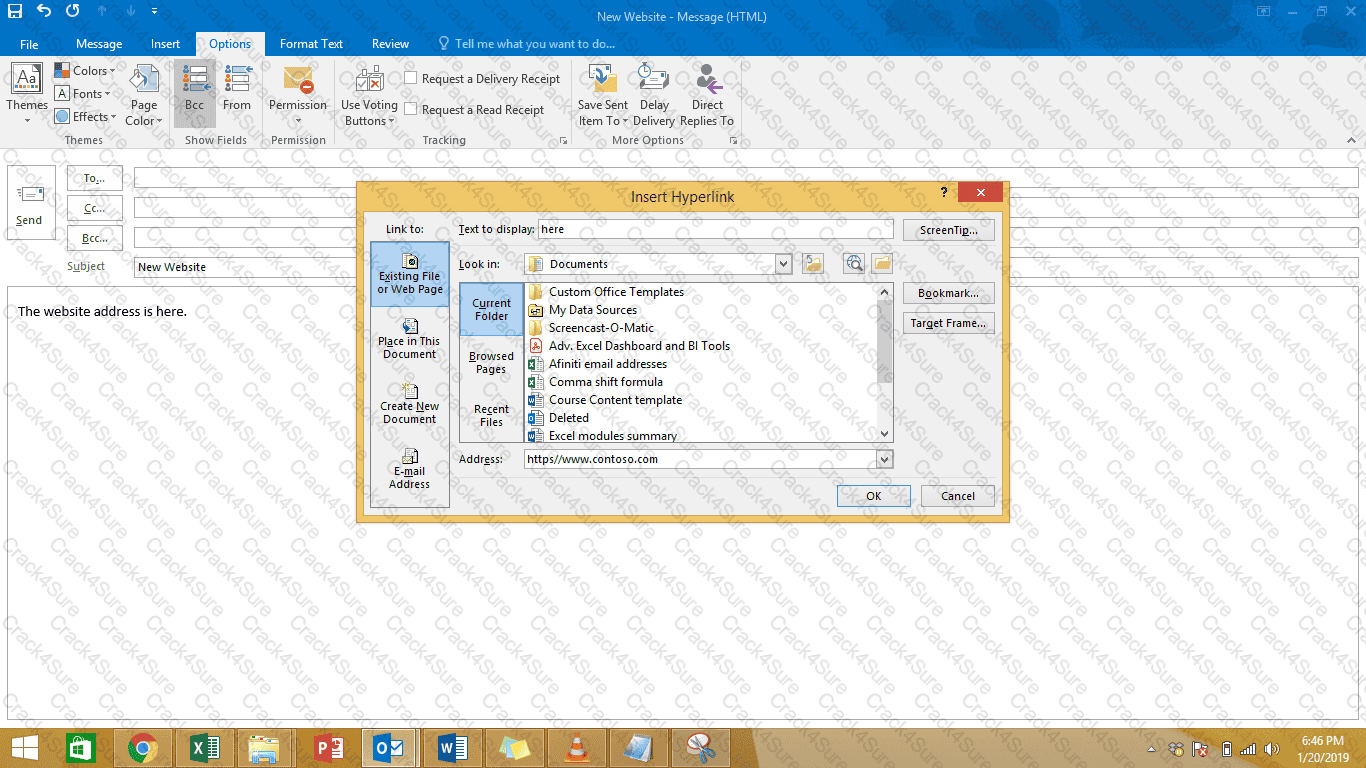Switch to the Format Text tab
The width and height of the screenshot is (1366, 768).
311,44
